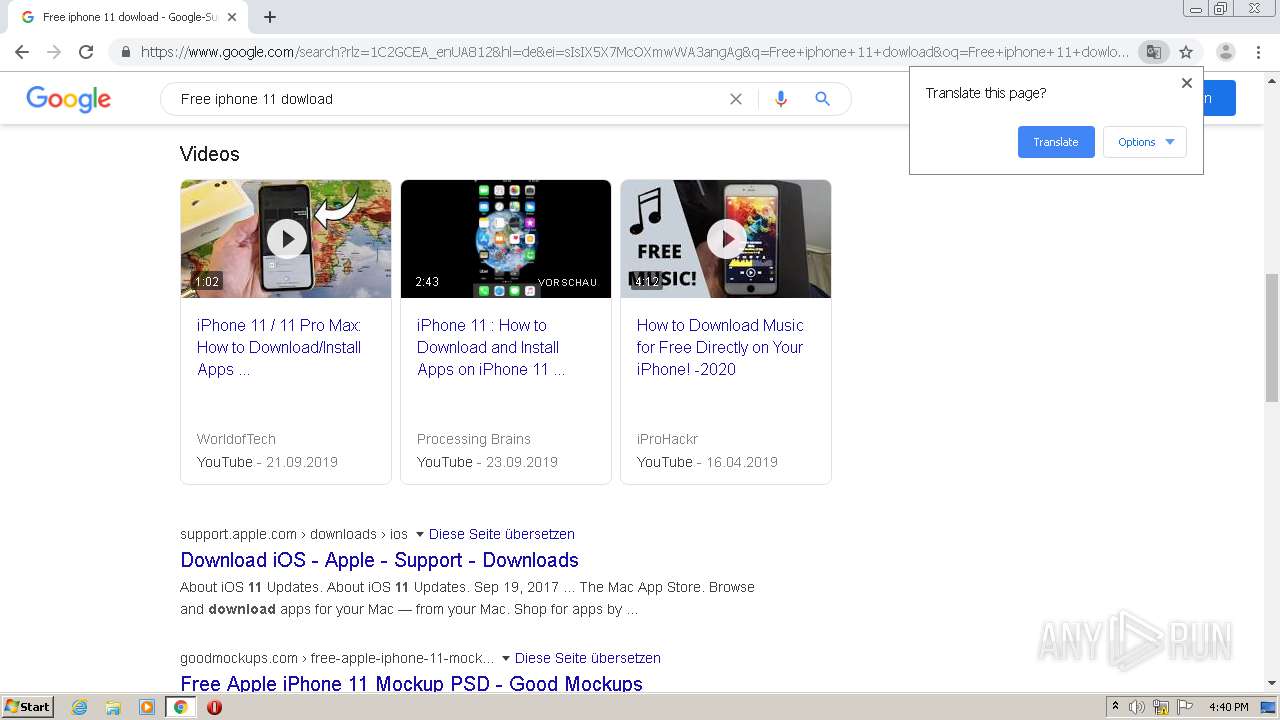The height and width of the screenshot is (720, 1280).
Task: Open the network tray icon
Action: coord(1161,707)
